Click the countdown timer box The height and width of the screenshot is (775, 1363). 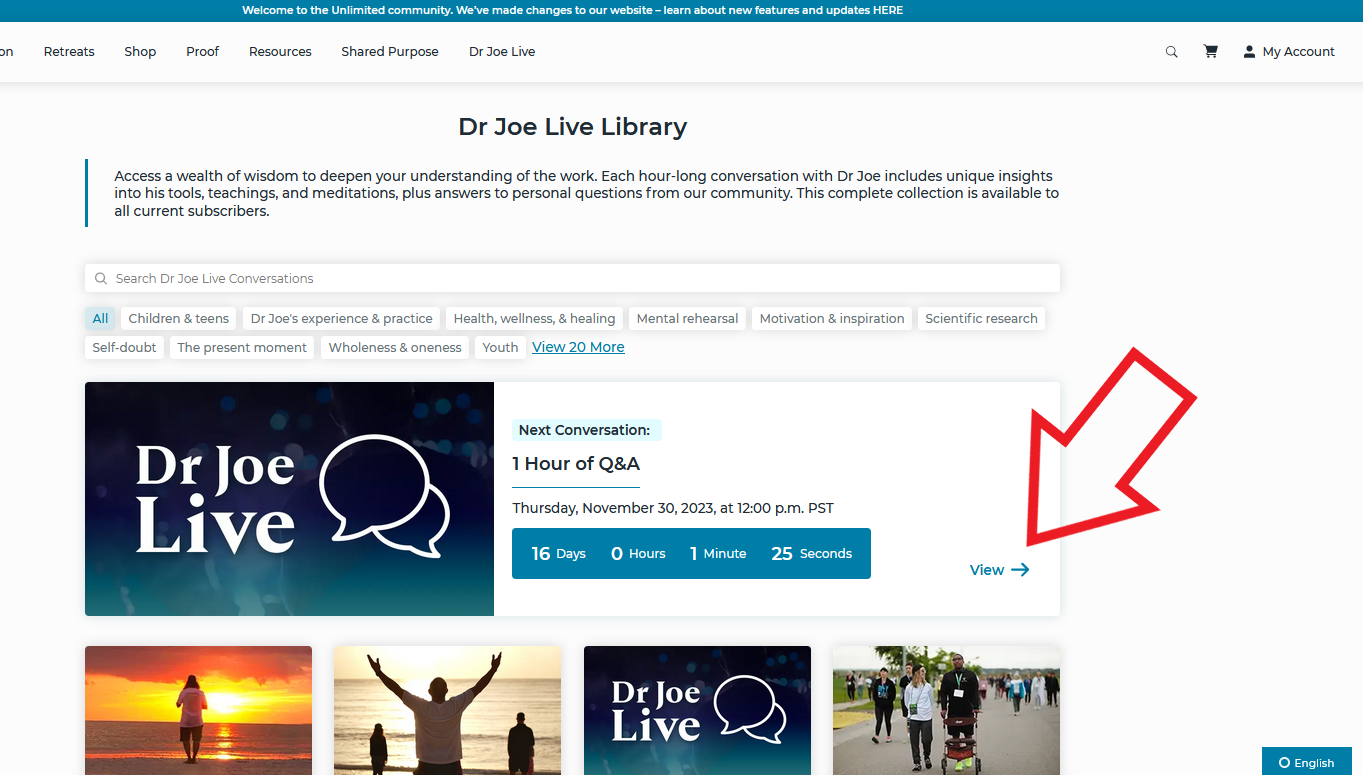tap(691, 553)
